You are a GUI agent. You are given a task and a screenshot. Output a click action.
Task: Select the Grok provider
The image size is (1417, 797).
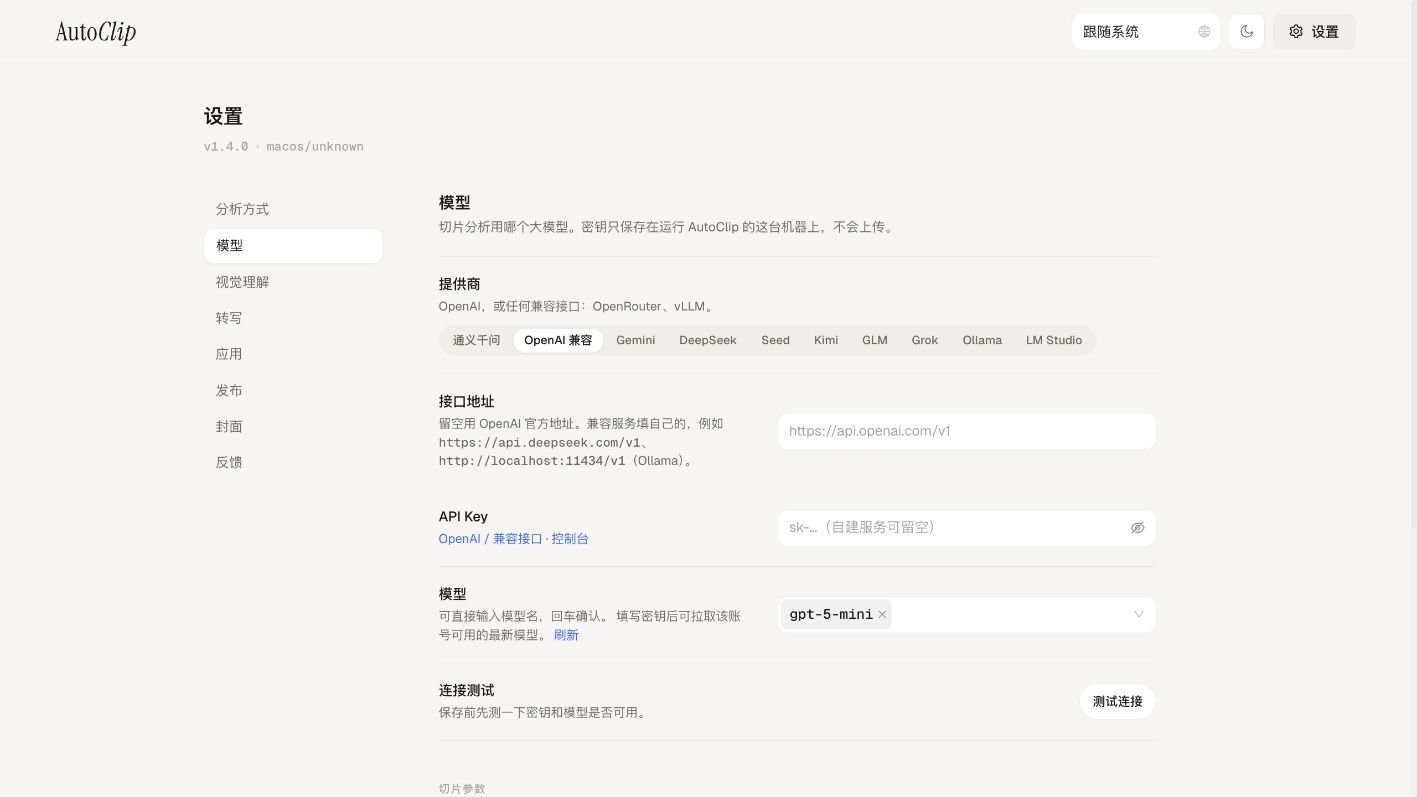coord(925,340)
